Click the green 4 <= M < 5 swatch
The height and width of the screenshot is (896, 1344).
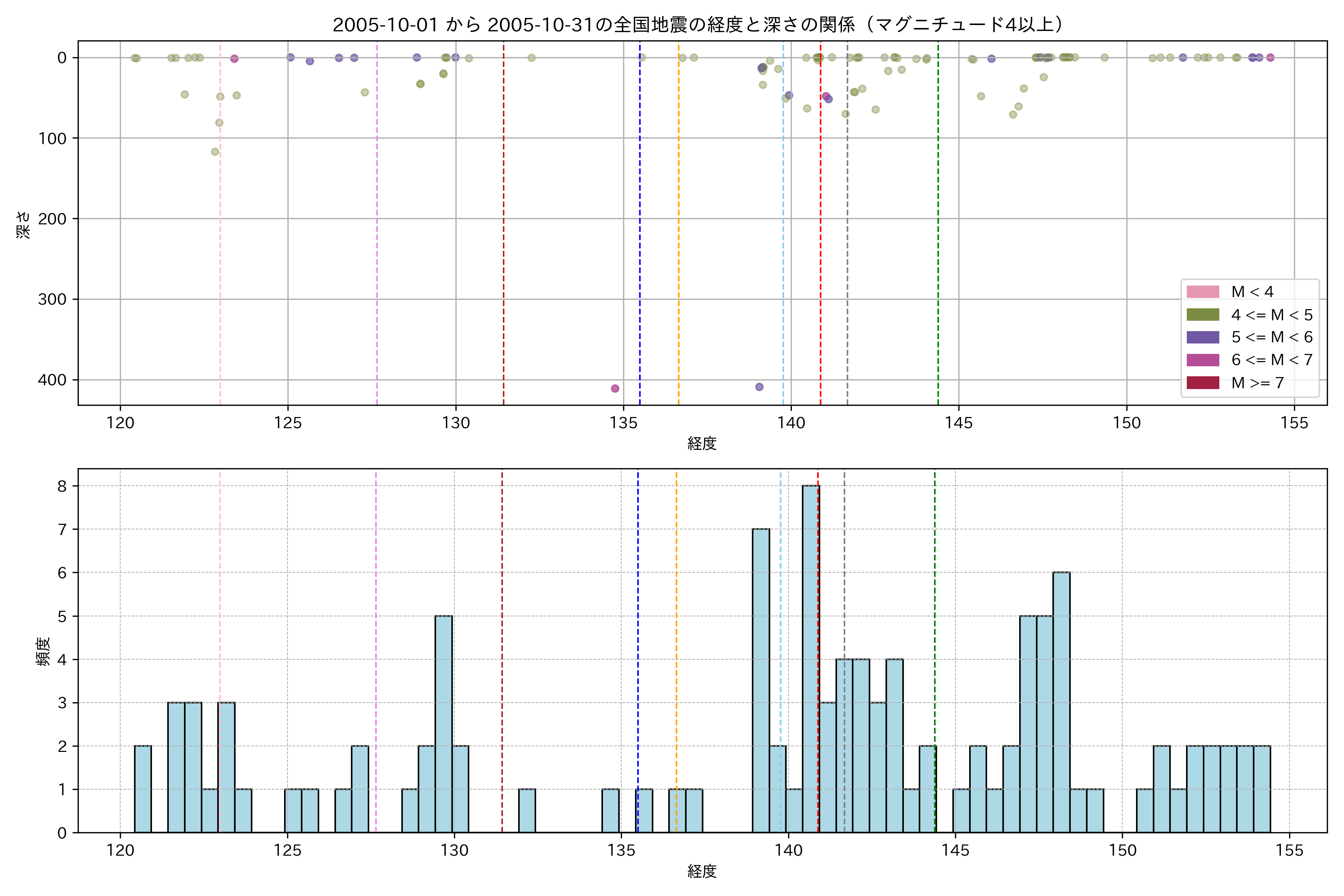click(1202, 315)
